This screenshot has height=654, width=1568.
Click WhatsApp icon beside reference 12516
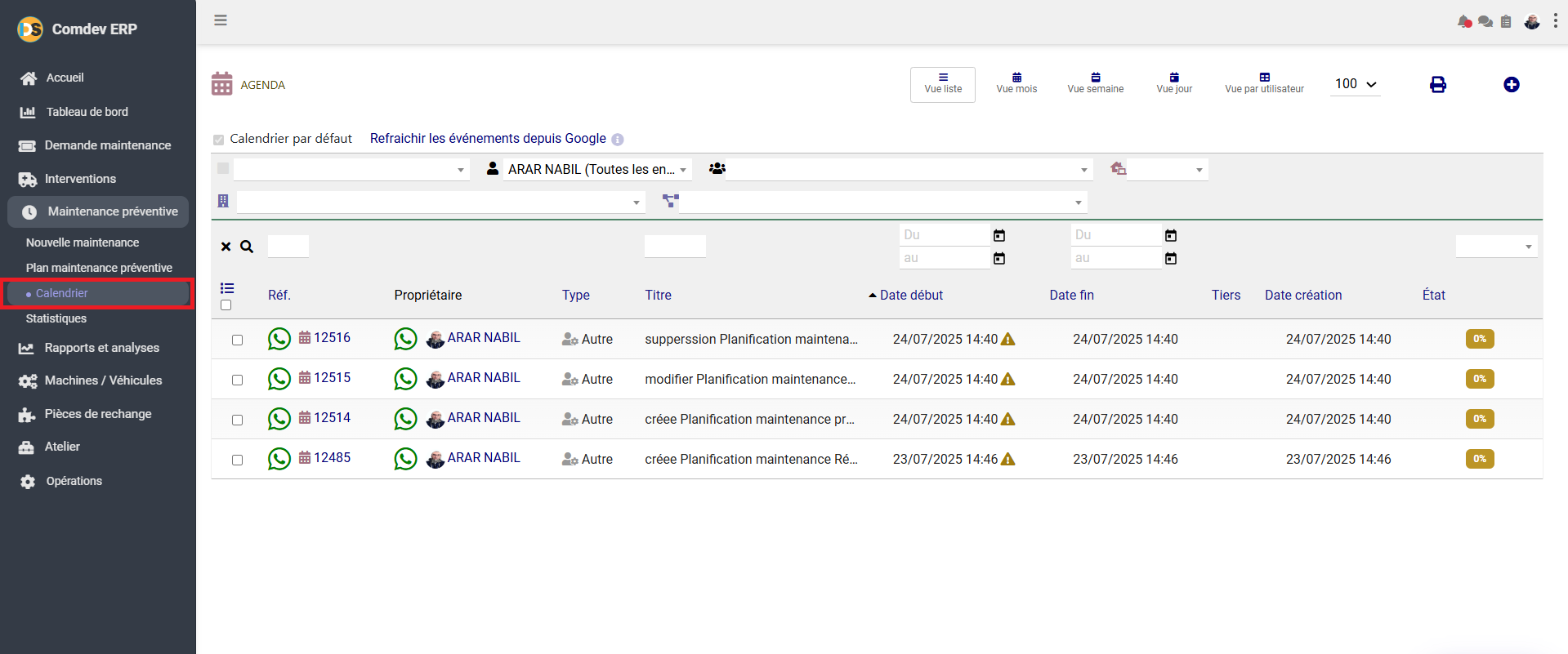pos(279,339)
